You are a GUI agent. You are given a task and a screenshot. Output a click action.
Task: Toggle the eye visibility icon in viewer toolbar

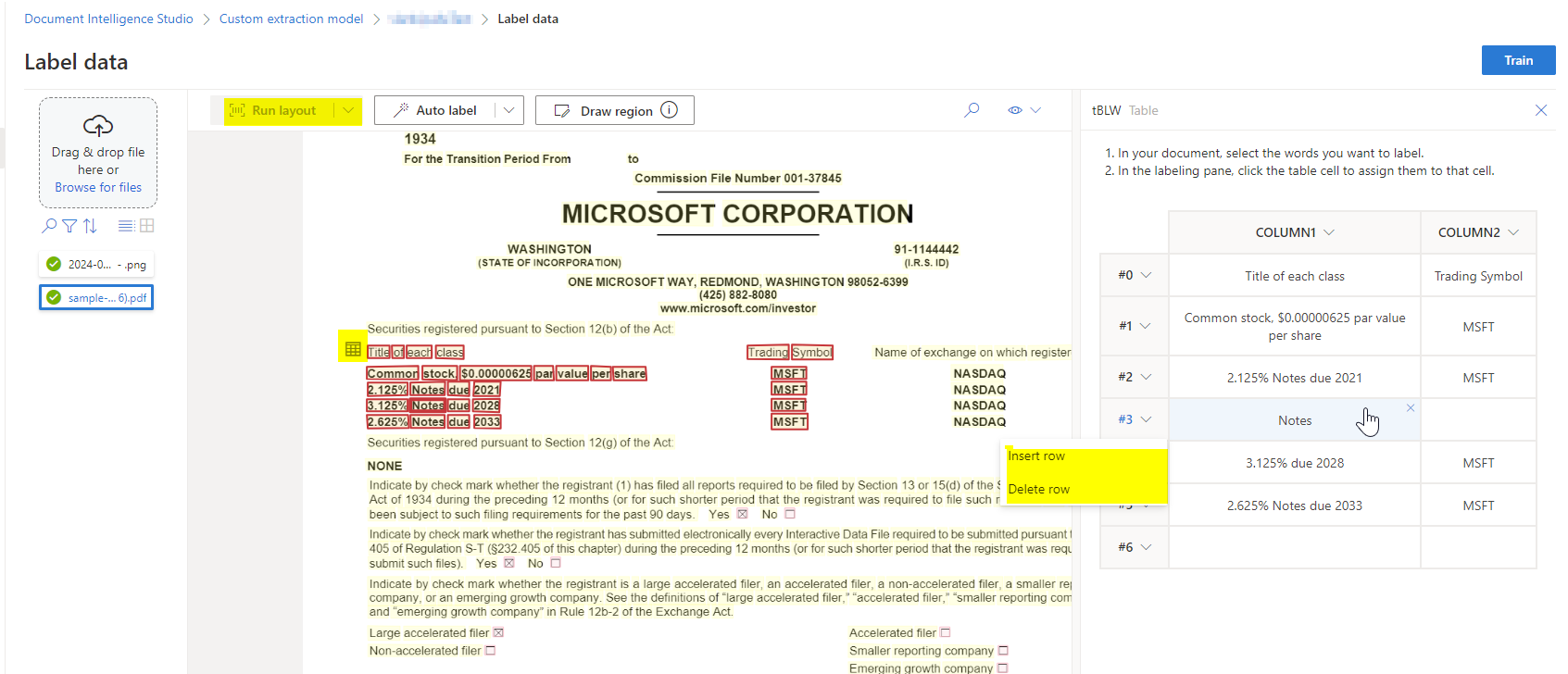tap(1015, 110)
